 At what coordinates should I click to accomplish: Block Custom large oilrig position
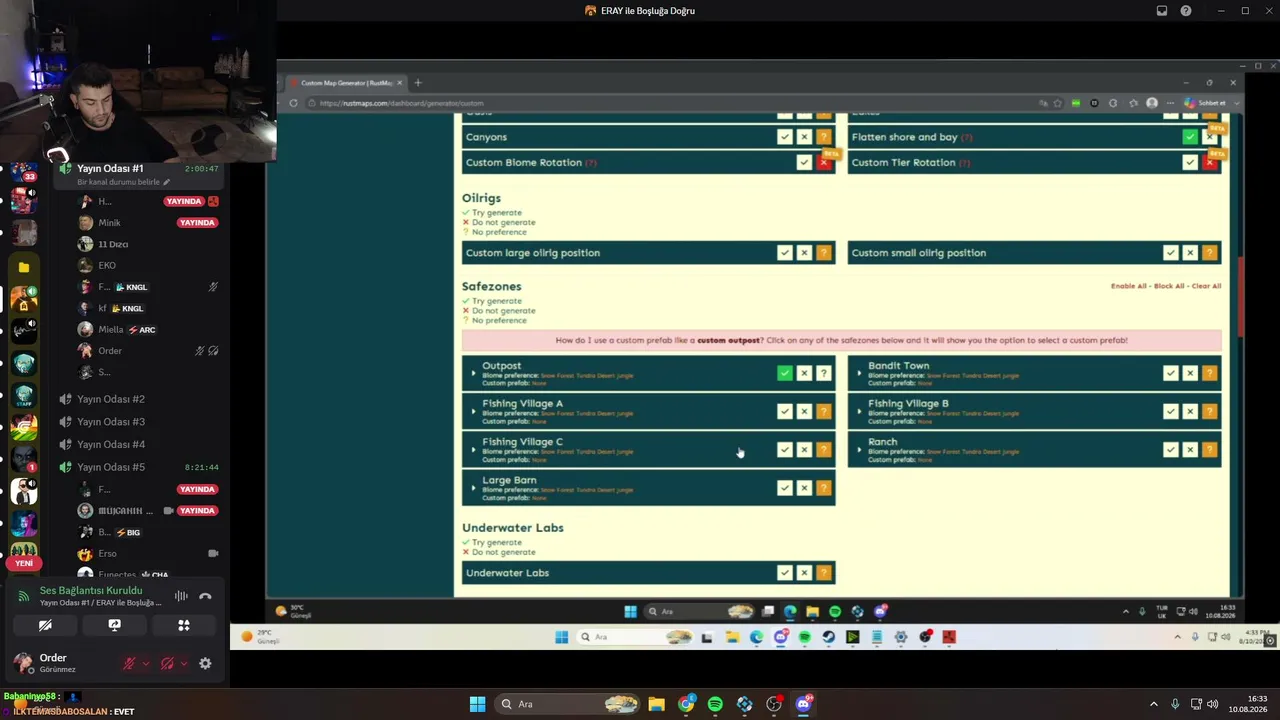pos(804,253)
